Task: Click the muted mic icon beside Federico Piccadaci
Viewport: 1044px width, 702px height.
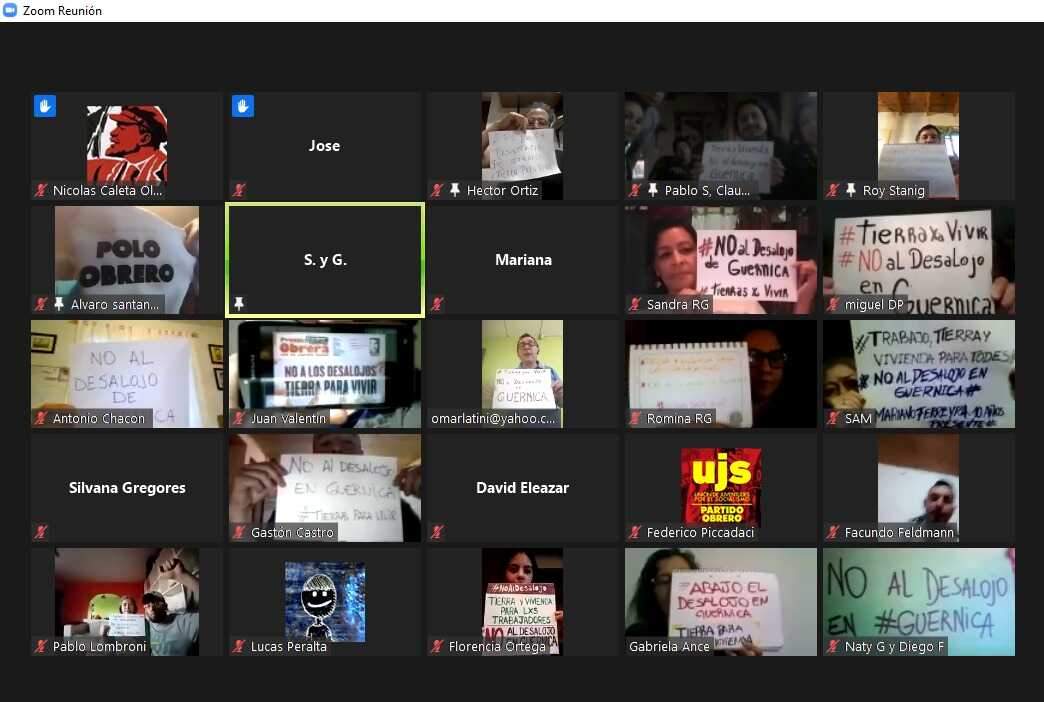Action: [636, 532]
